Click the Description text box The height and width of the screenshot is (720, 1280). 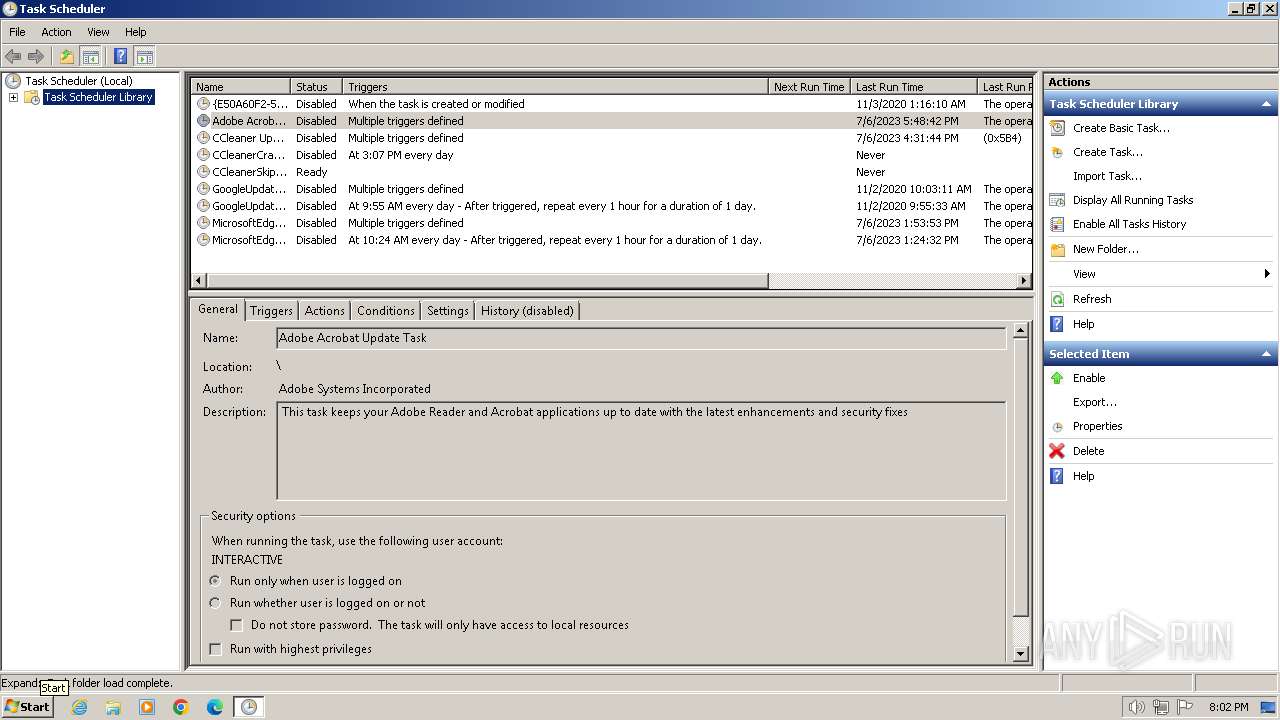click(641, 451)
